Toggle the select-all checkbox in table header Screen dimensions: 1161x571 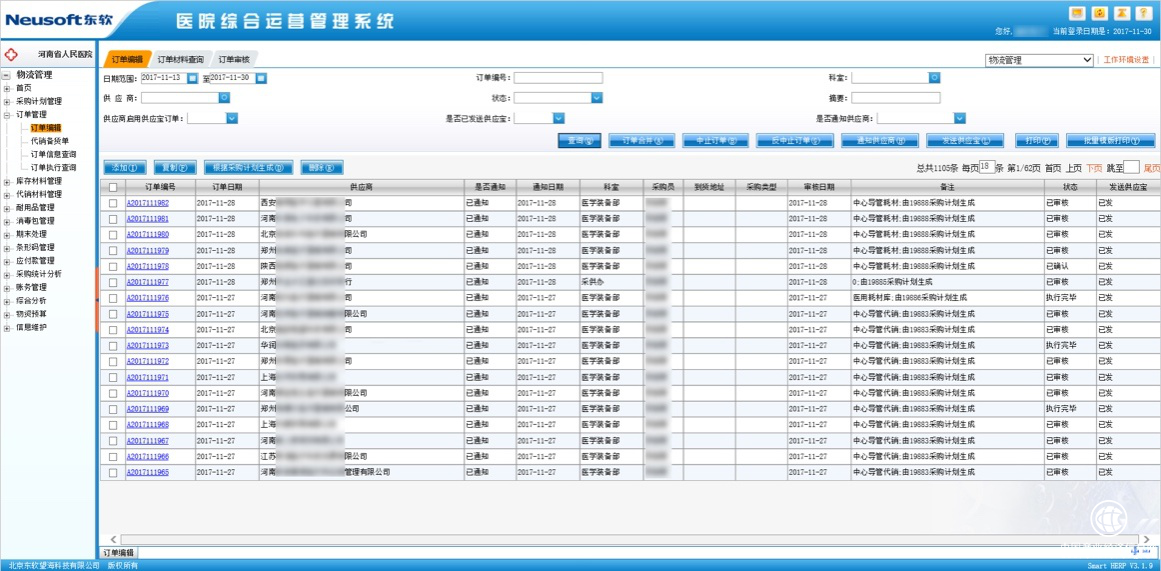tap(113, 187)
